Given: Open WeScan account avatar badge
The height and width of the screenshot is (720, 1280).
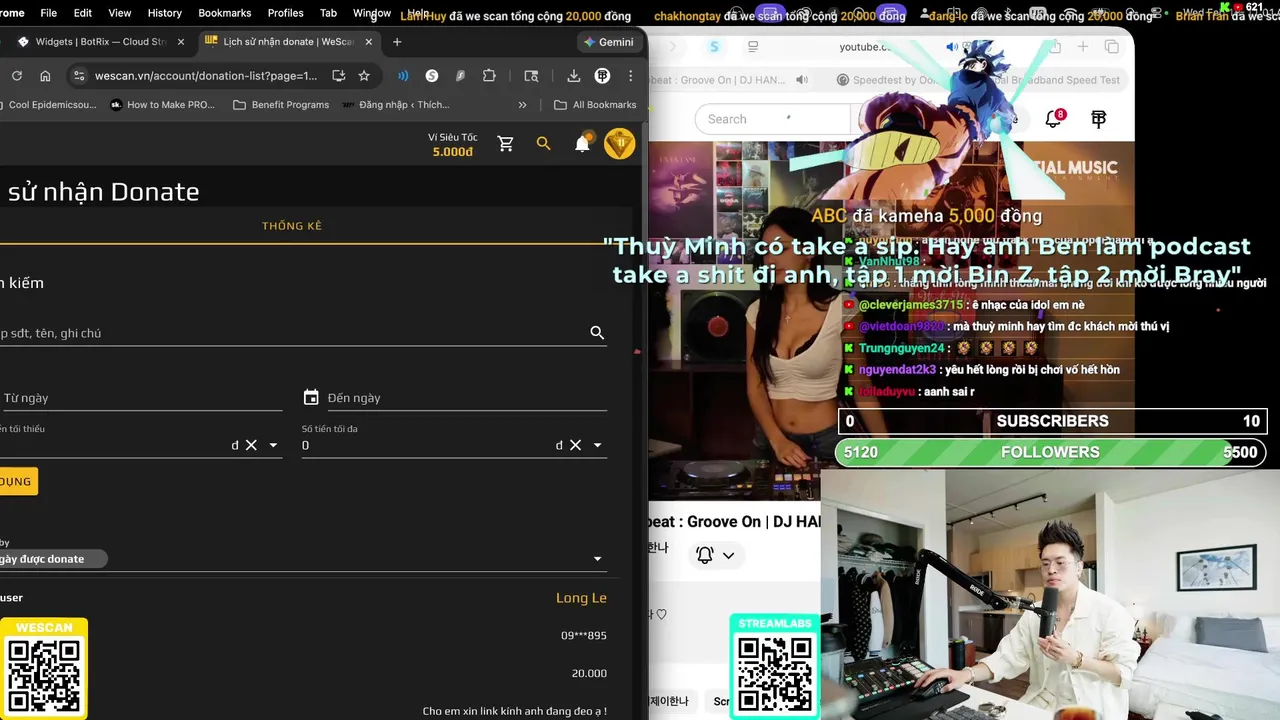Looking at the screenshot, I should (620, 144).
